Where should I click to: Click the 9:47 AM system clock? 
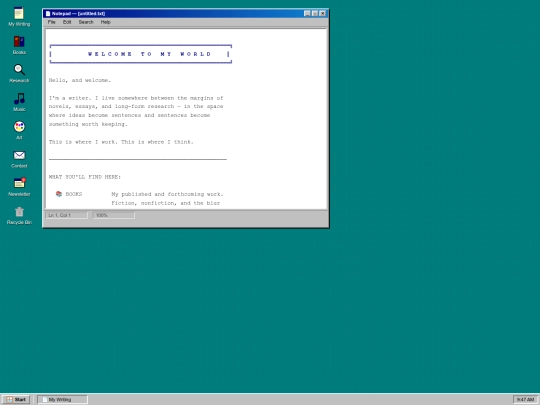coord(525,399)
